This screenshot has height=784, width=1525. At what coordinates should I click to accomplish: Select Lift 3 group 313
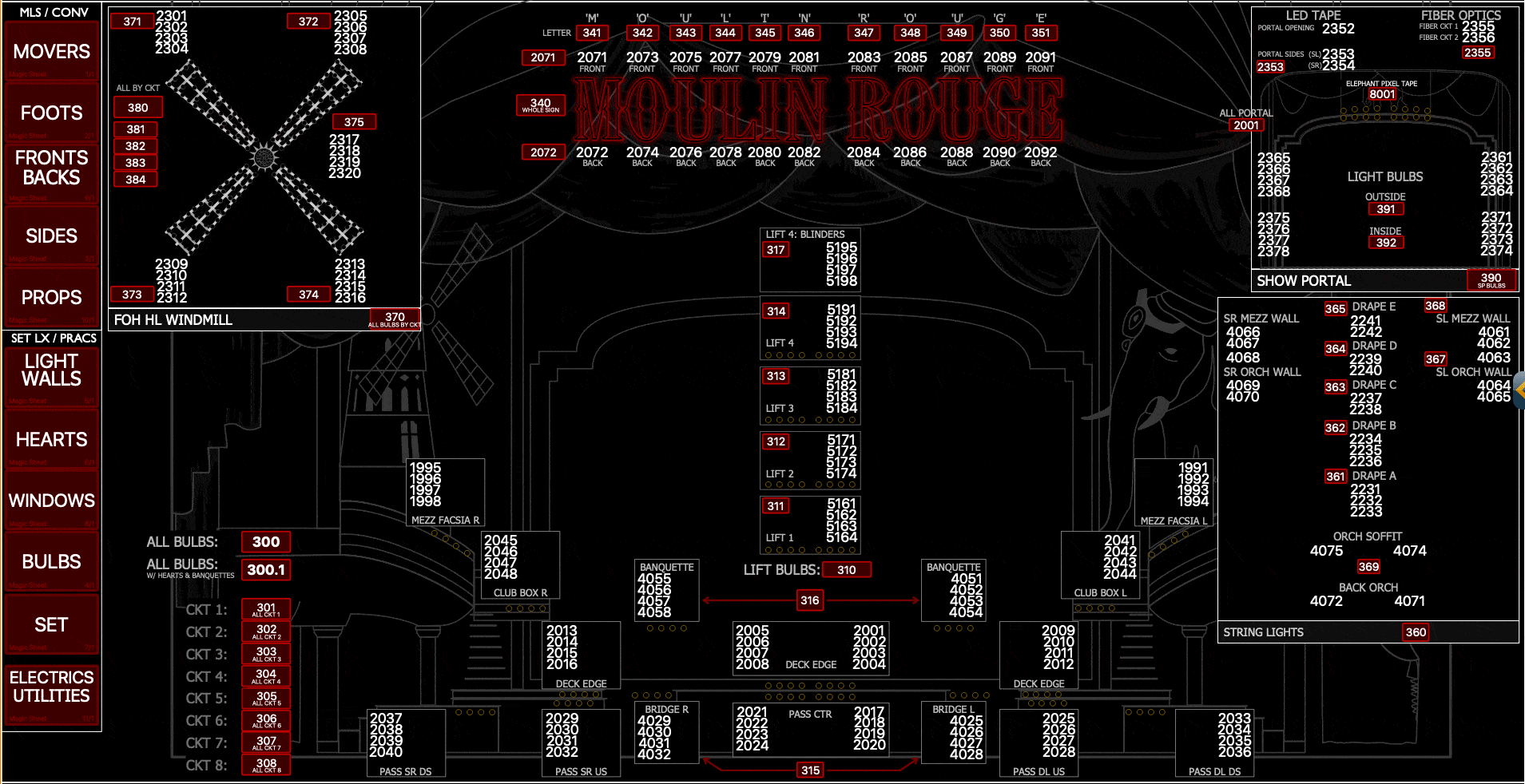pyautogui.click(x=776, y=376)
